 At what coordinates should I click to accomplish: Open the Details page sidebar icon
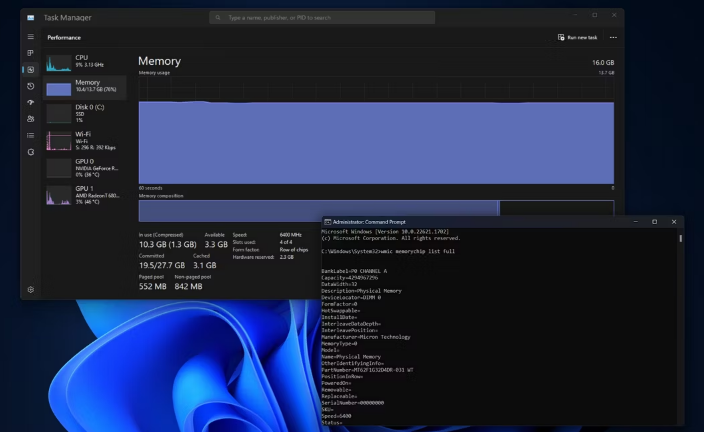pyautogui.click(x=31, y=135)
